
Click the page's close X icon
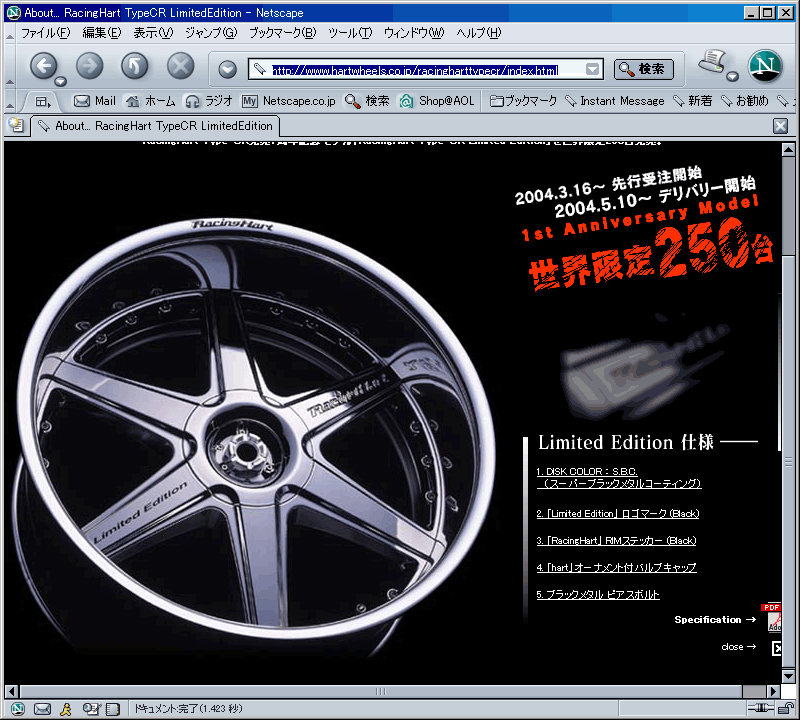coord(777,648)
